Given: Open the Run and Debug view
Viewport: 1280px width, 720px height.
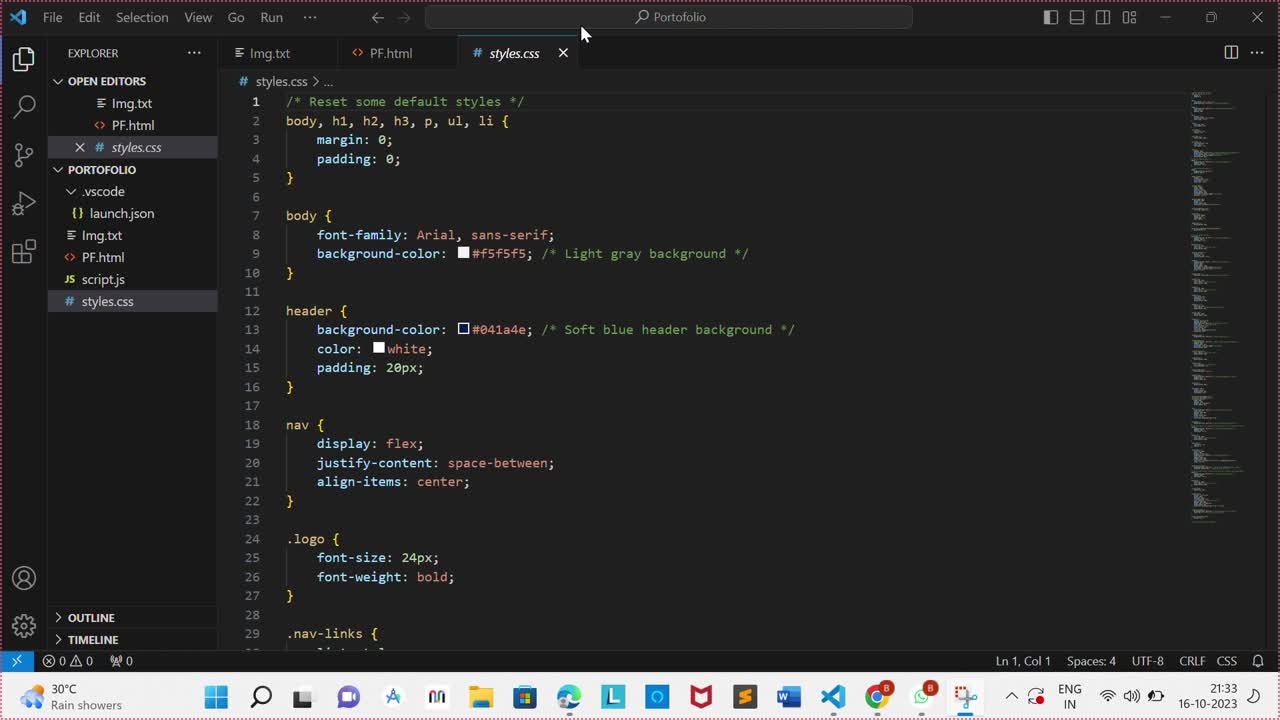Looking at the screenshot, I should (x=24, y=204).
